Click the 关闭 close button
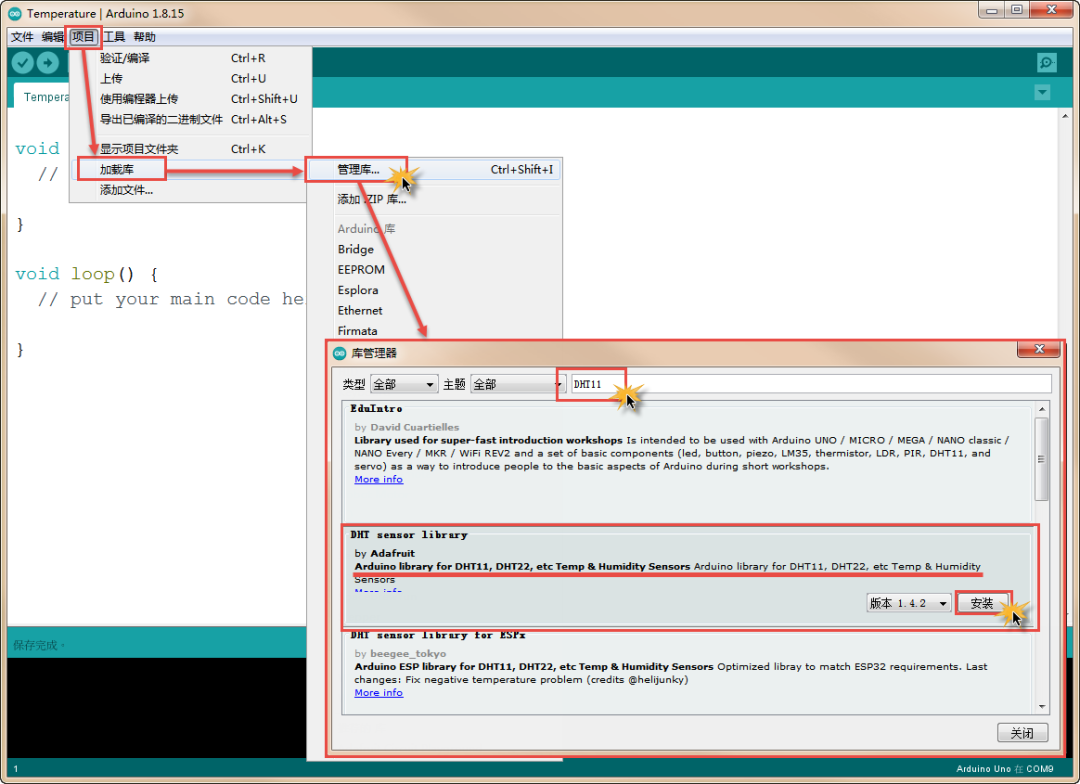This screenshot has width=1080, height=784. coord(1022,733)
